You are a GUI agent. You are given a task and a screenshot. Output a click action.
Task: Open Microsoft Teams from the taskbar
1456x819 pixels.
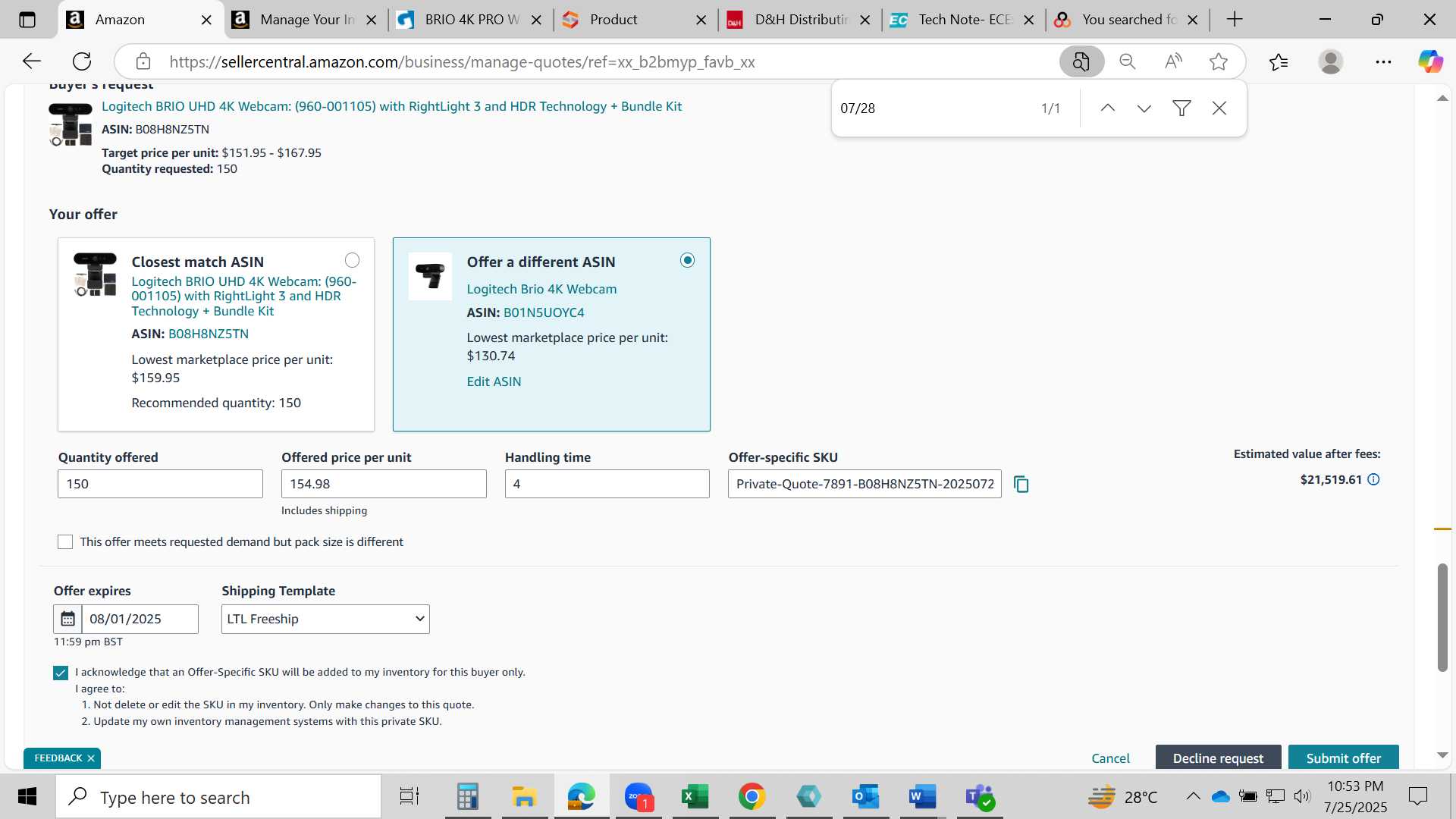(980, 796)
